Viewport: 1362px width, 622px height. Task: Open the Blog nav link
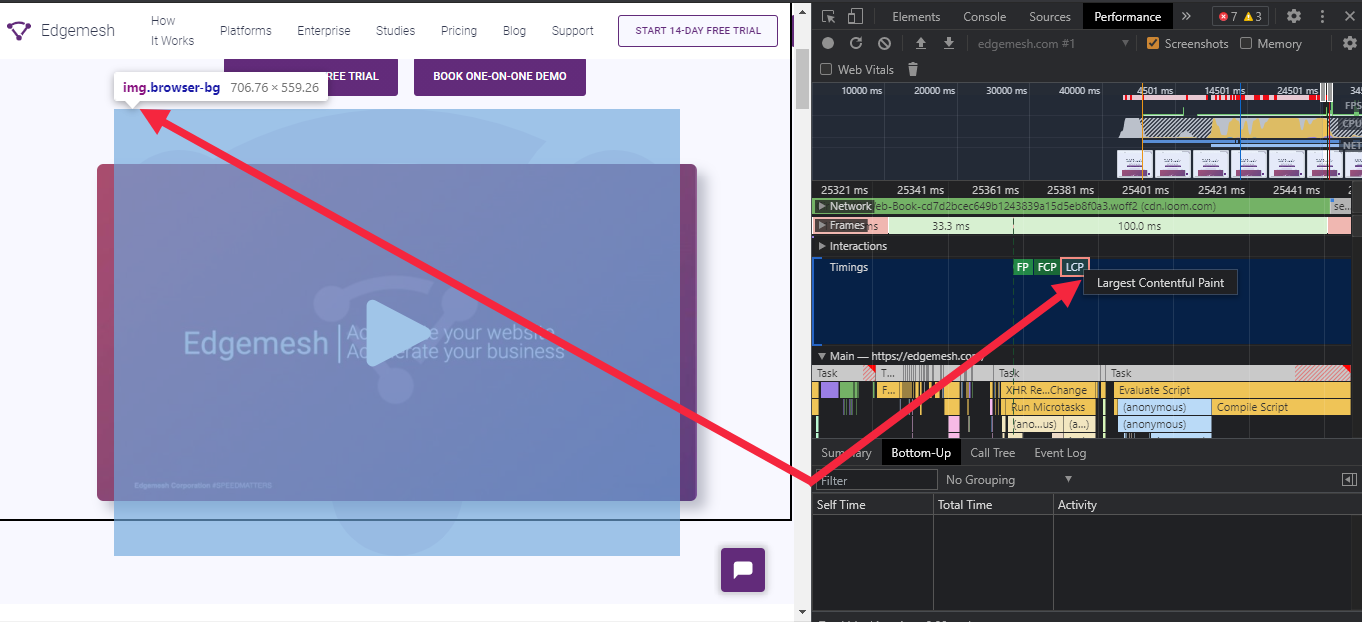(x=514, y=31)
